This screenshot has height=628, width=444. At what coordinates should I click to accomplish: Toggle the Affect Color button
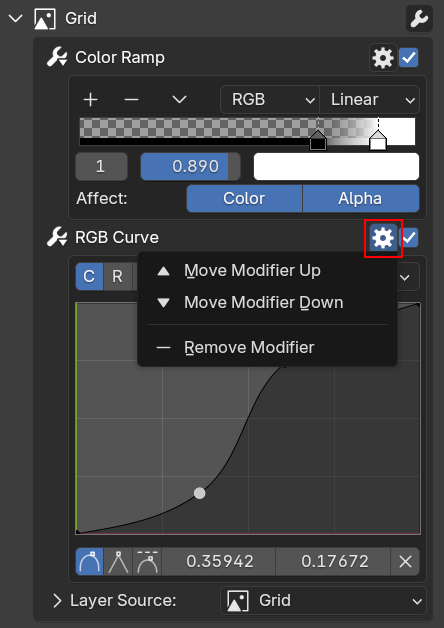(244, 199)
